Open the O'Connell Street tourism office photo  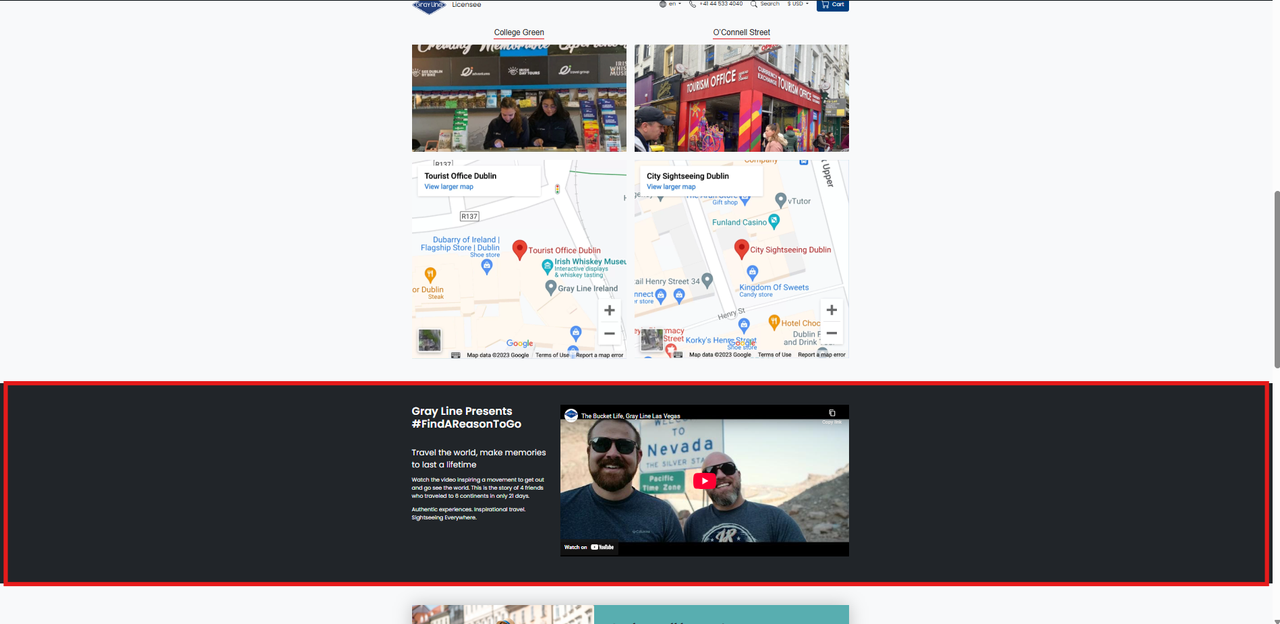click(x=741, y=98)
